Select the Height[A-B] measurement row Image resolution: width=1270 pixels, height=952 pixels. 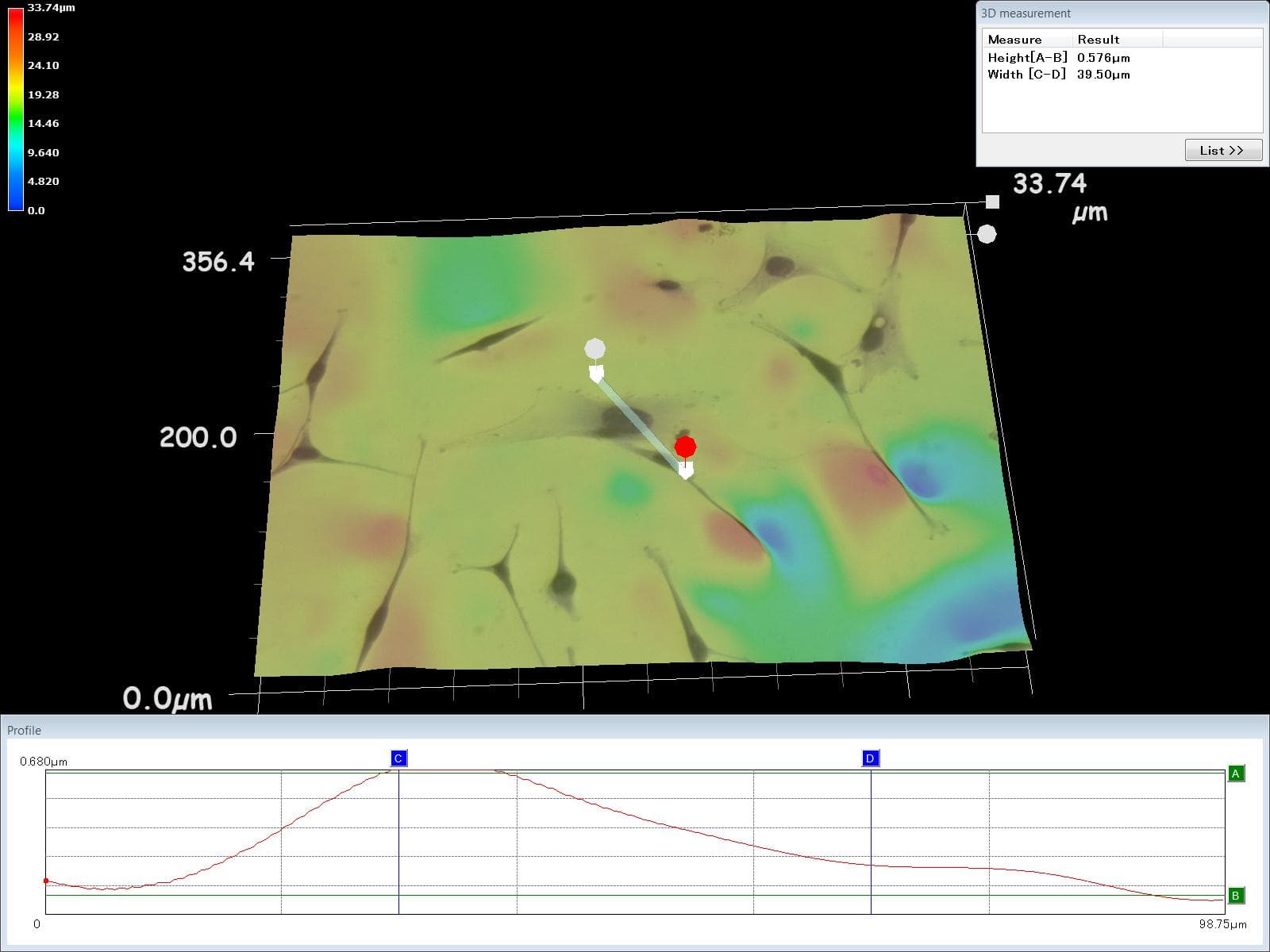tap(1059, 58)
